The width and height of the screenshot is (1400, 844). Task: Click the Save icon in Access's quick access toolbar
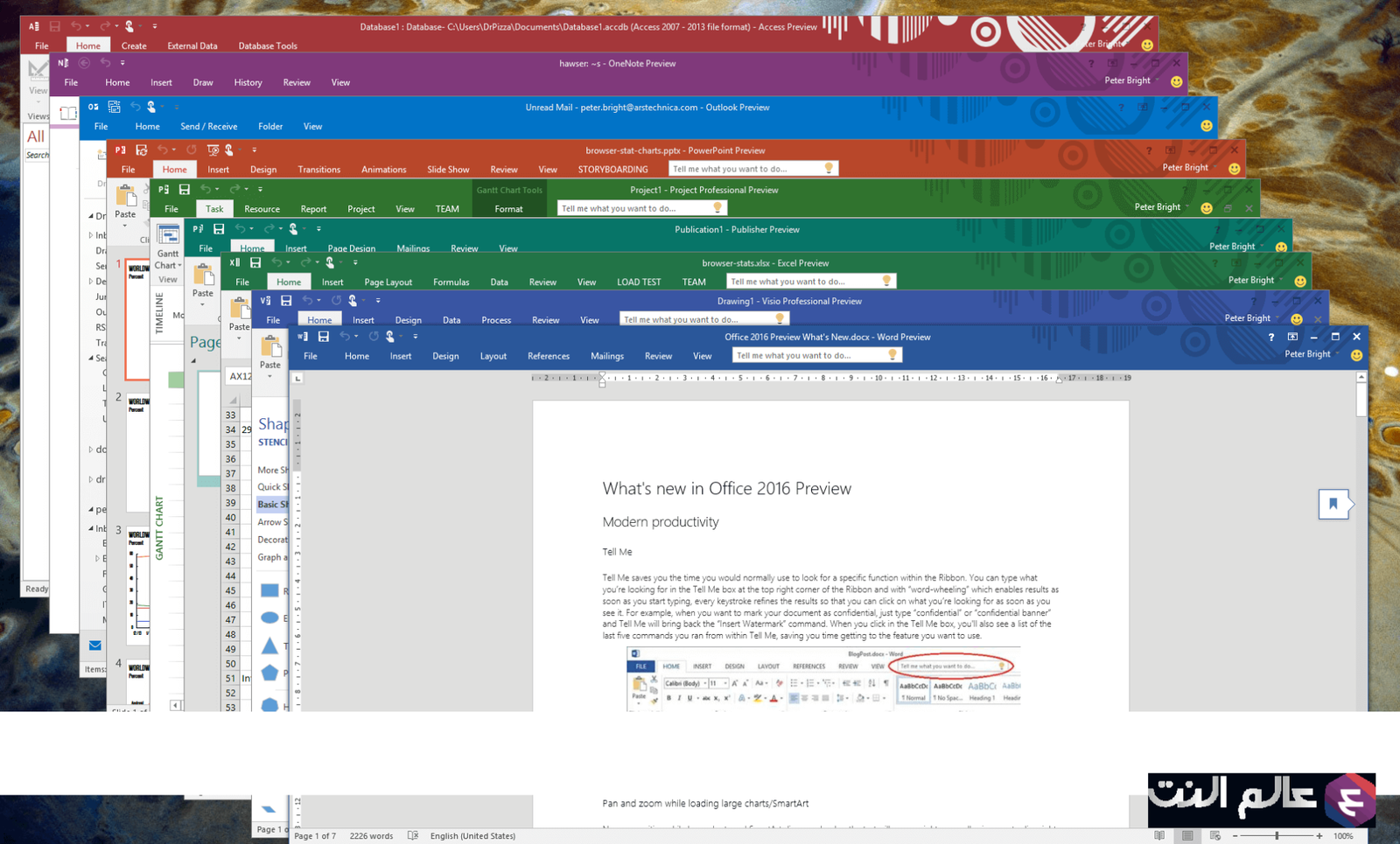pos(54,26)
